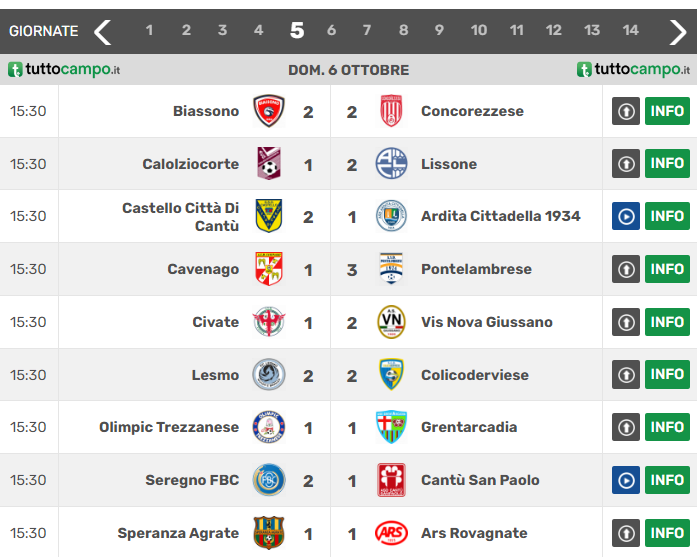Open INFO for Olimpic Trezzanese vs Grentarcadia

tap(667, 427)
